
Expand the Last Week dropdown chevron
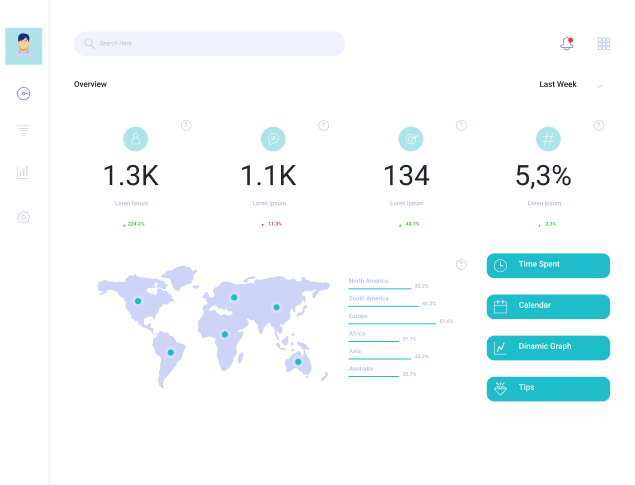[x=599, y=86]
